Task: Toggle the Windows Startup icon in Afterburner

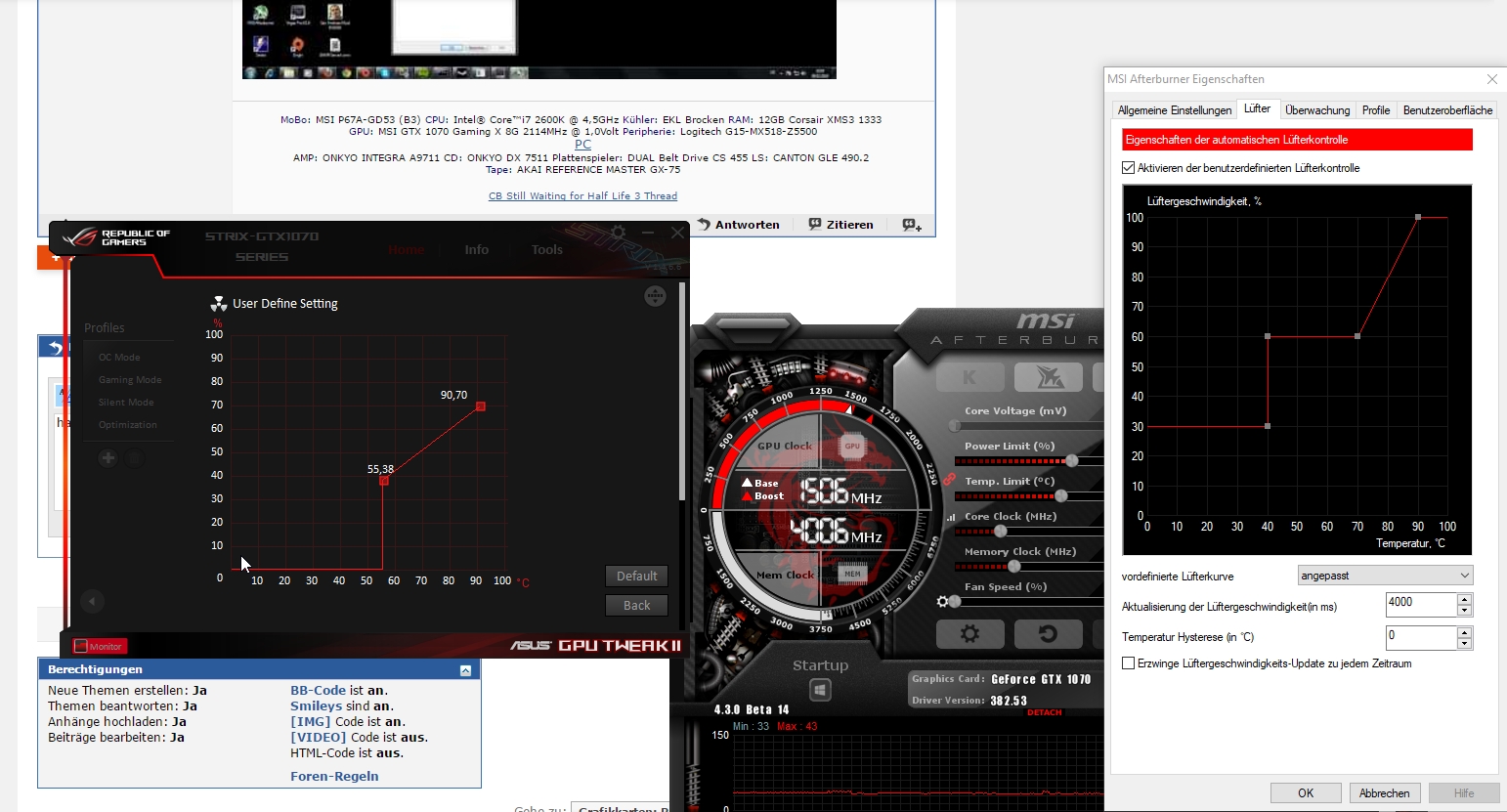Action: click(820, 690)
